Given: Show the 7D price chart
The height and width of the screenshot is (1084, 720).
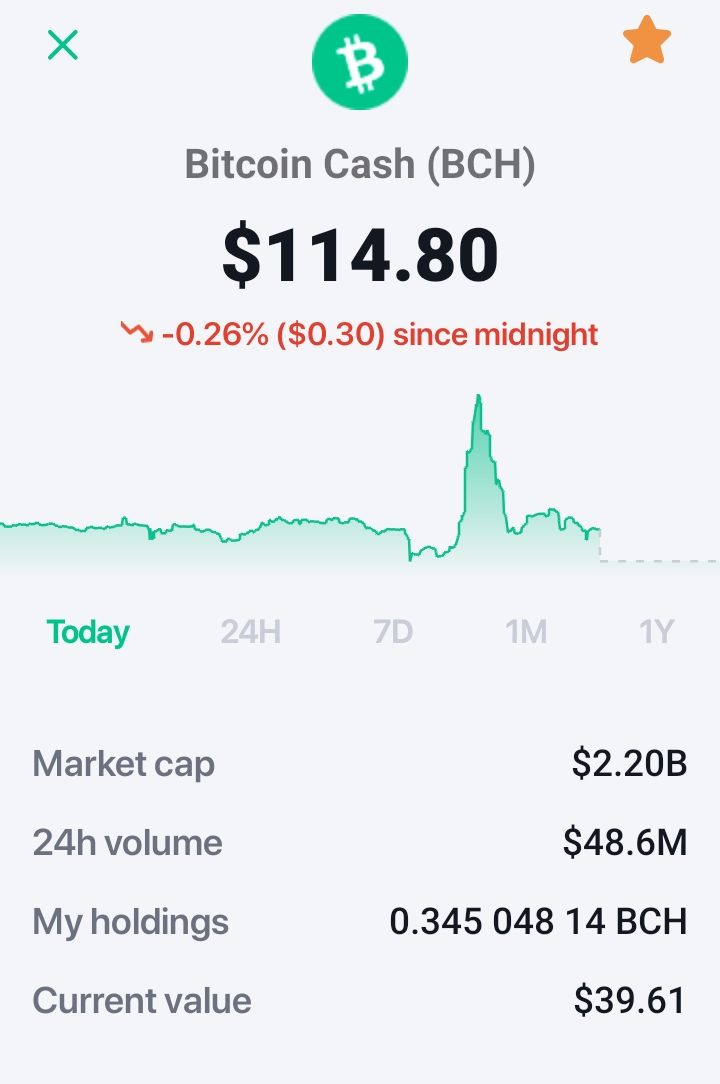Looking at the screenshot, I should (x=393, y=632).
